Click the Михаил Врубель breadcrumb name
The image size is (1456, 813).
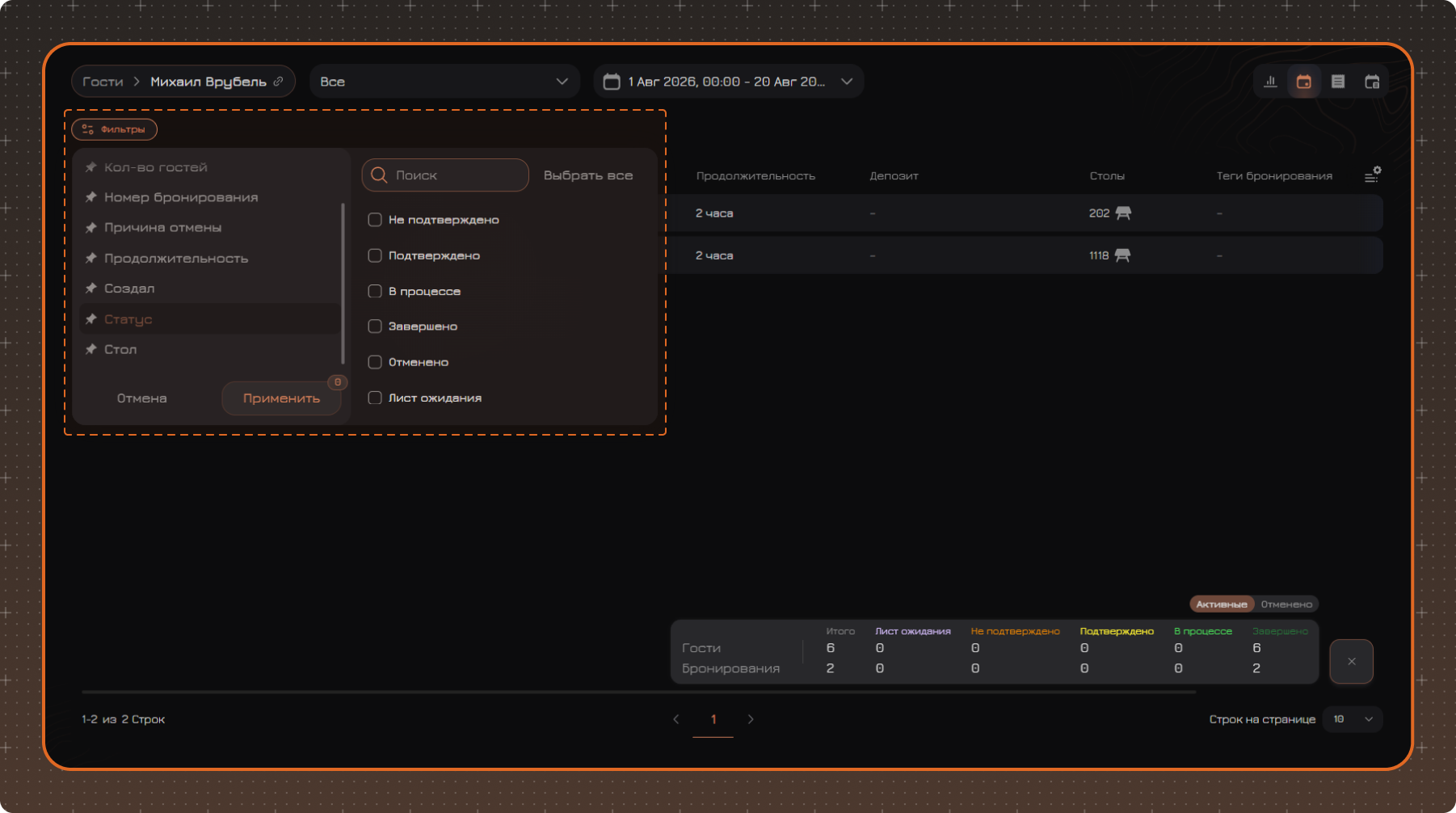(208, 82)
